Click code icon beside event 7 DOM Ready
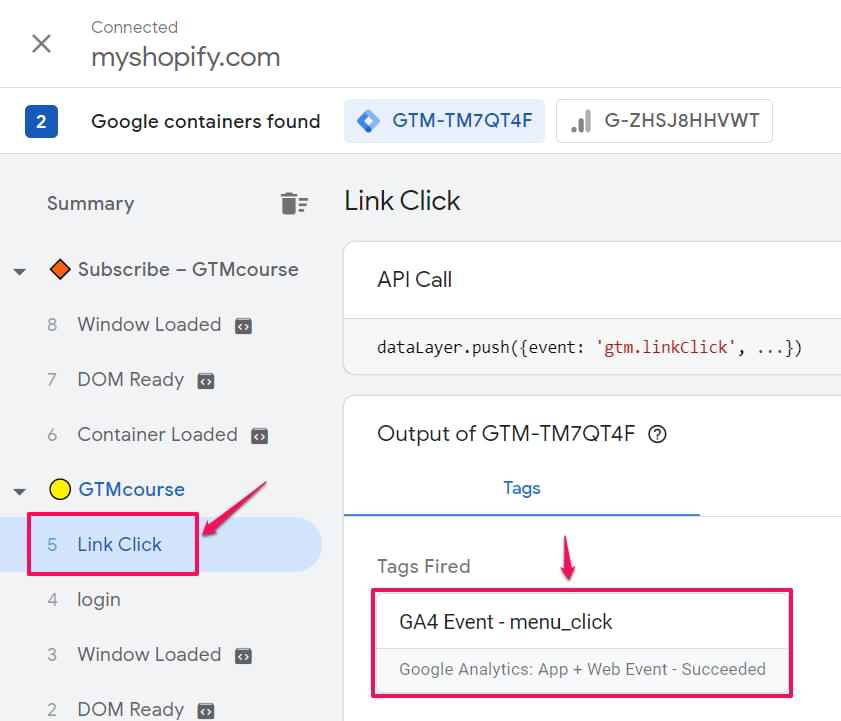This screenshot has width=841, height=721. click(206, 381)
